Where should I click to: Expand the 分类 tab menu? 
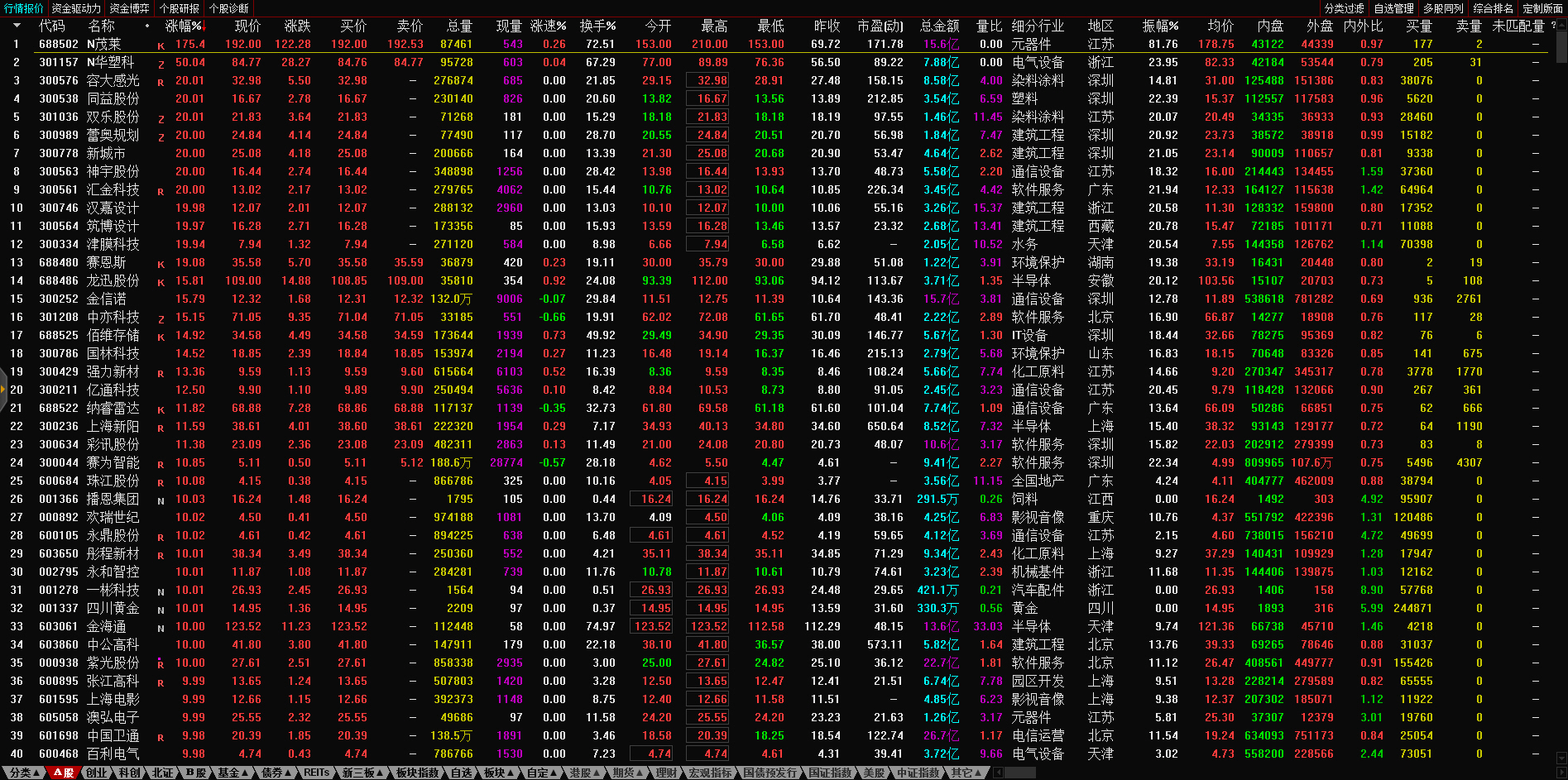pyautogui.click(x=23, y=773)
